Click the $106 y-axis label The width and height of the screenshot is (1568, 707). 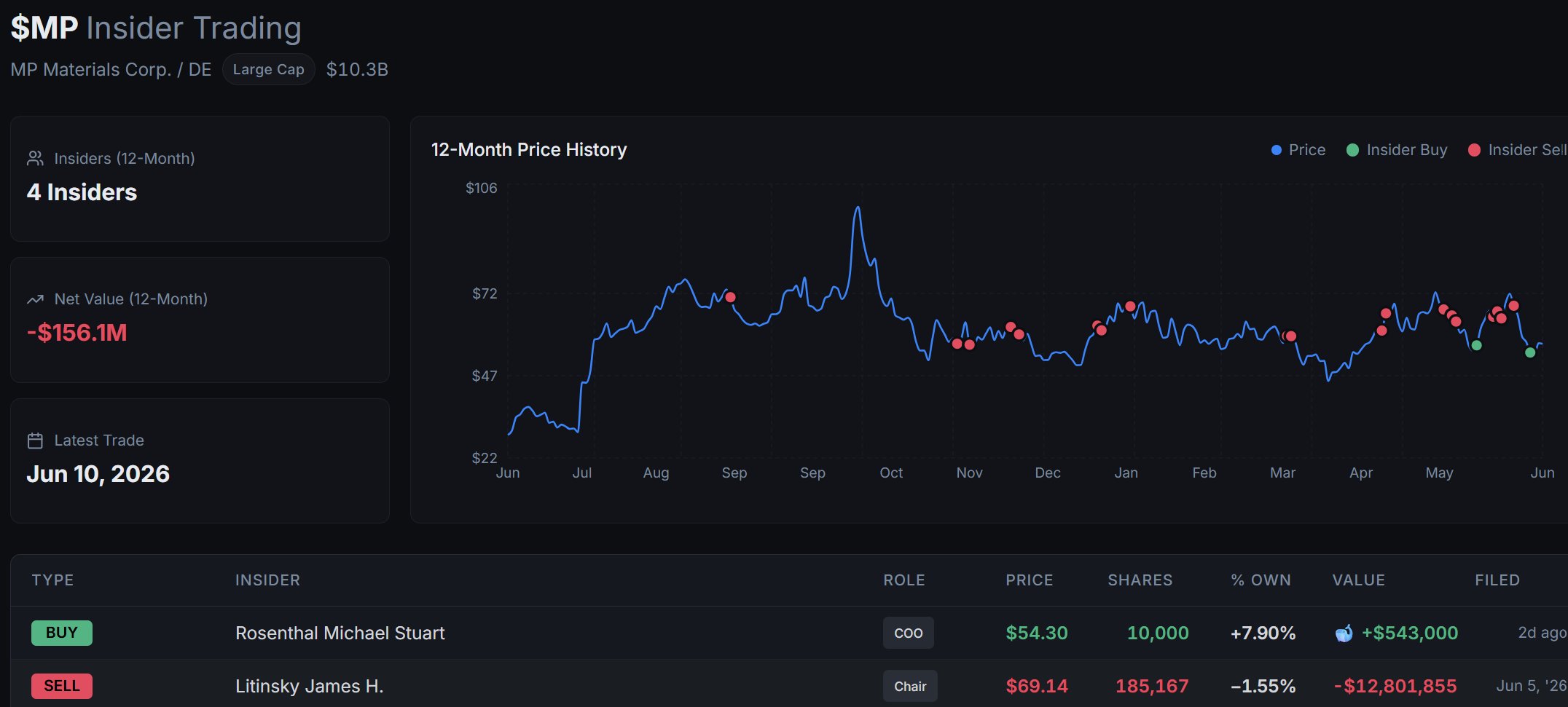point(482,188)
